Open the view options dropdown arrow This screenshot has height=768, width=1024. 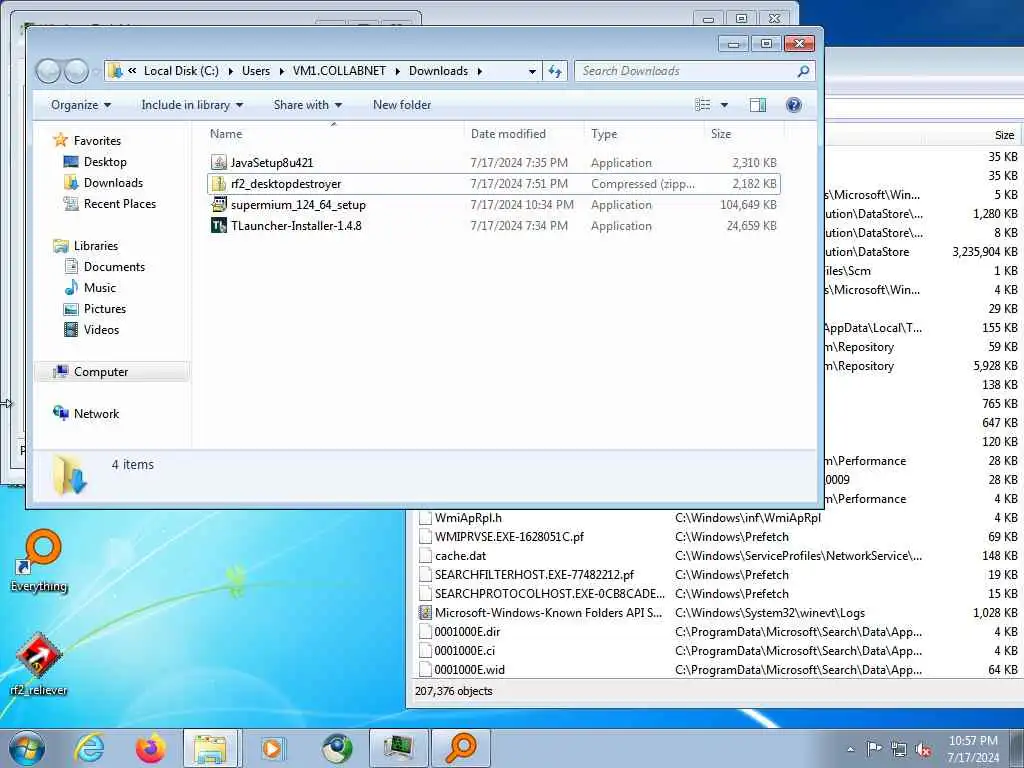click(724, 105)
